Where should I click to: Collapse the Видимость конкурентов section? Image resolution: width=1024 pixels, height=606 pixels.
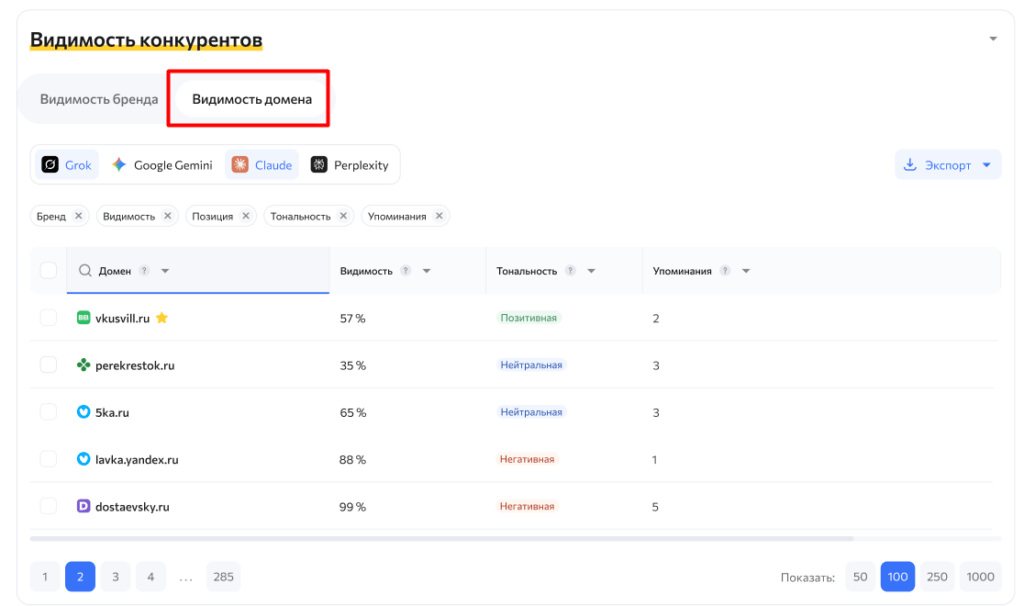993,39
